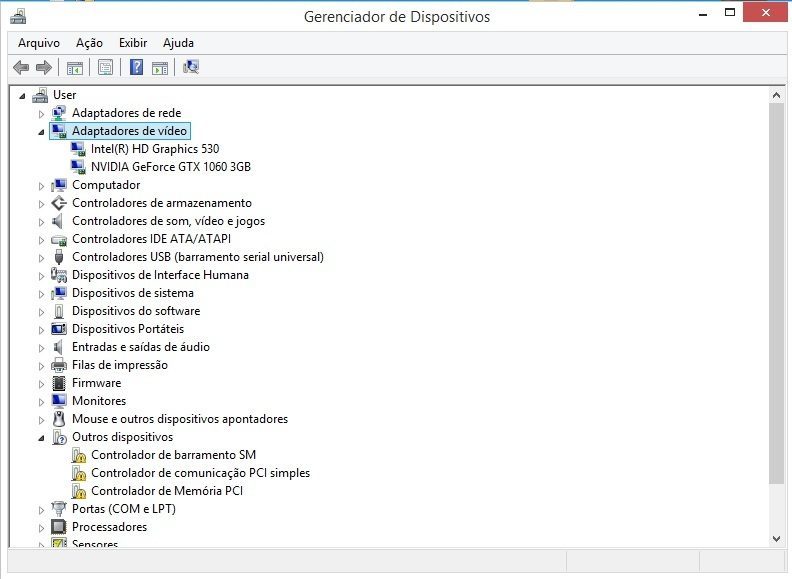Open the Ajuda menu

[x=178, y=43]
